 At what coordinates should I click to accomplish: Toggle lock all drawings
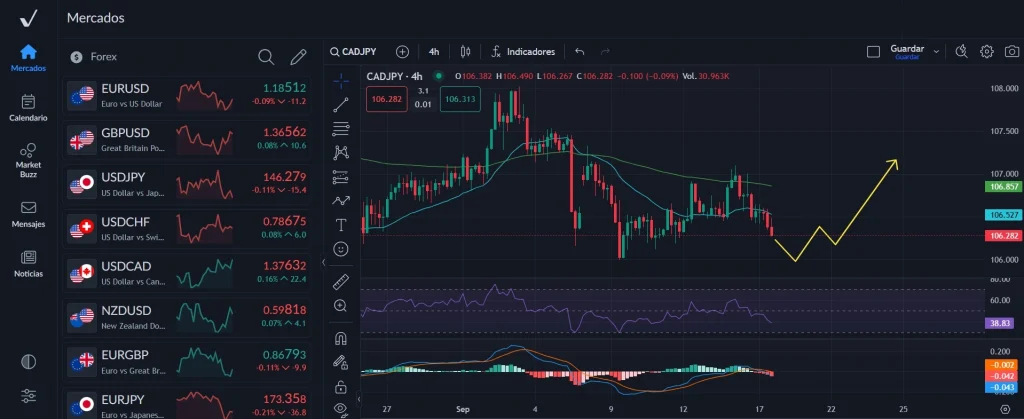pyautogui.click(x=341, y=388)
